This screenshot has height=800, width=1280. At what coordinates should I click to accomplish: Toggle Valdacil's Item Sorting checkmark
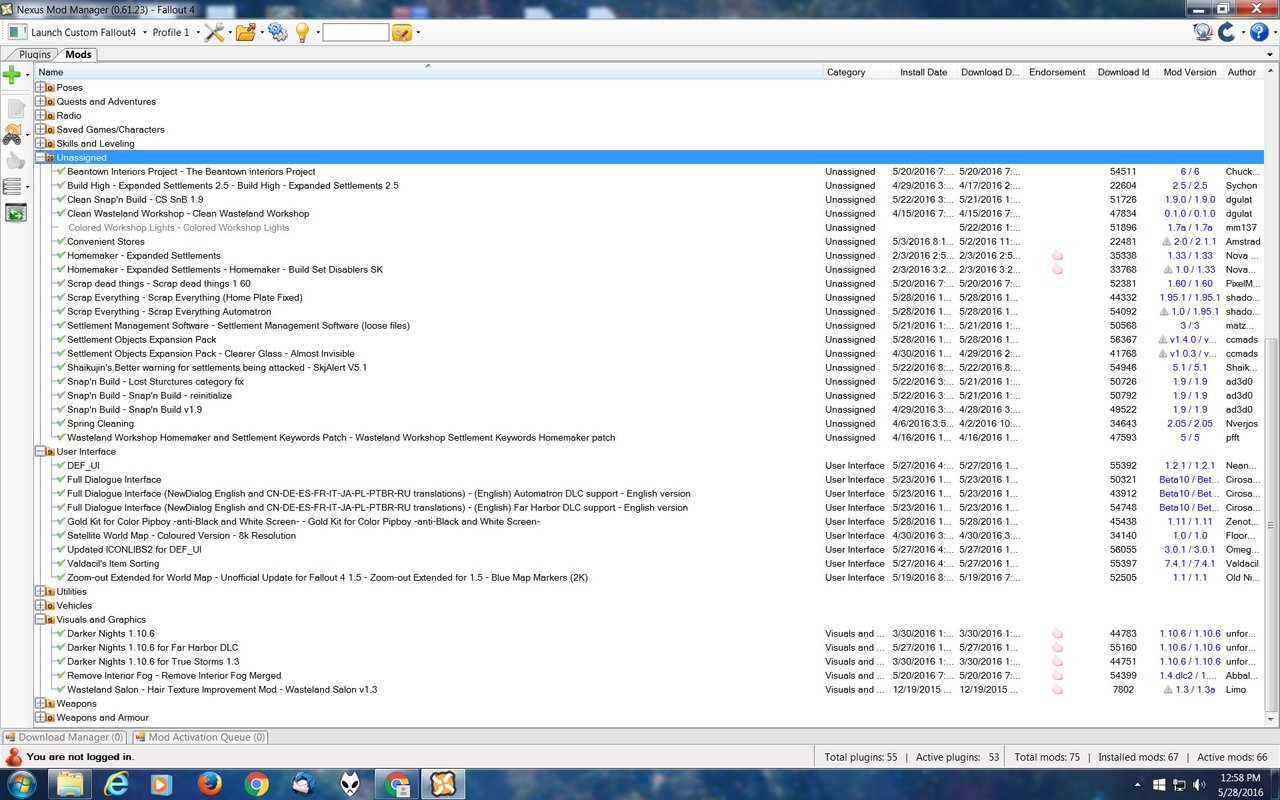point(61,563)
